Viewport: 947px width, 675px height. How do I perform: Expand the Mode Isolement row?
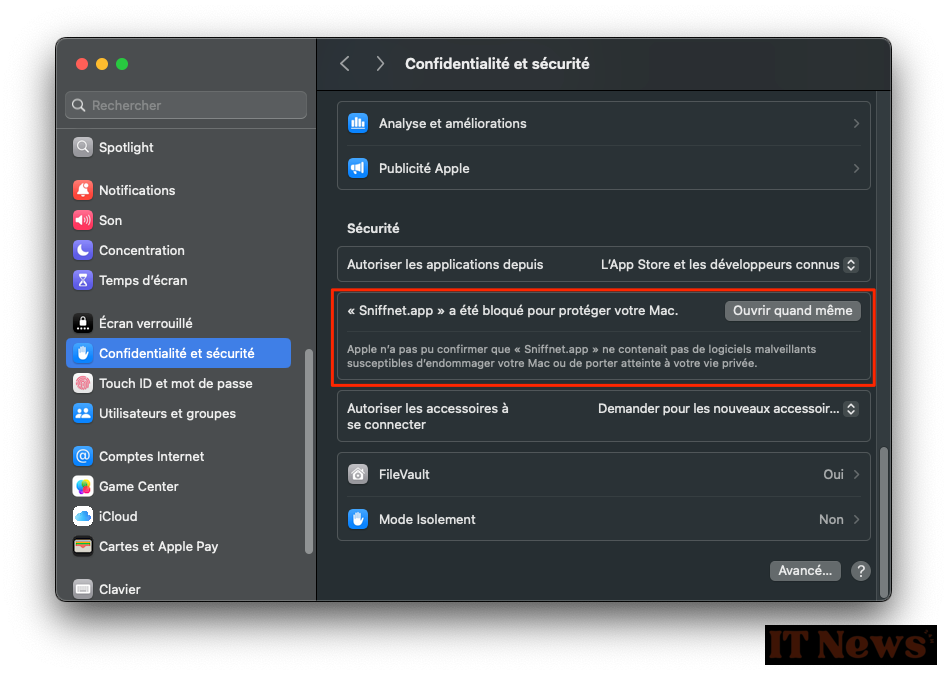[603, 519]
